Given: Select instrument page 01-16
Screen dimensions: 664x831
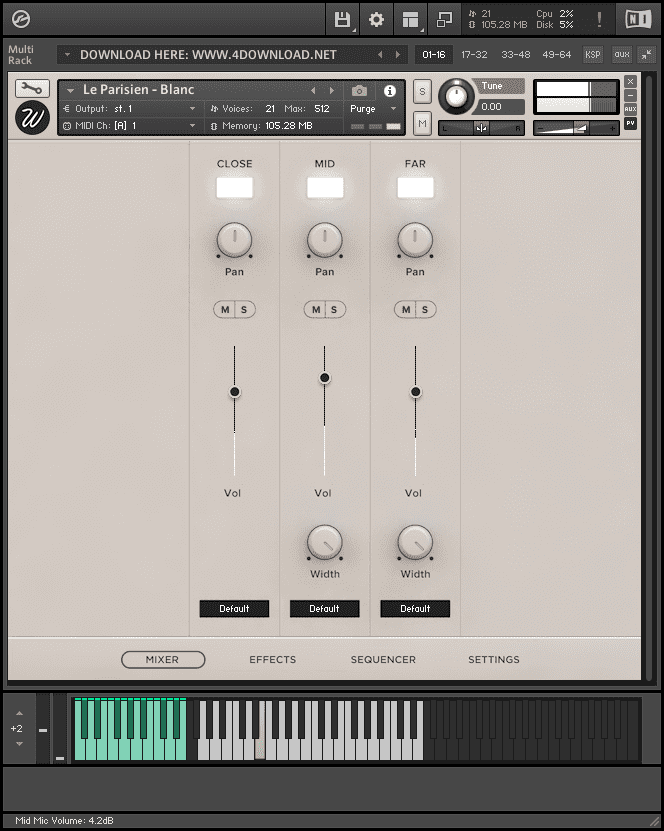Looking at the screenshot, I should pyautogui.click(x=433, y=55).
